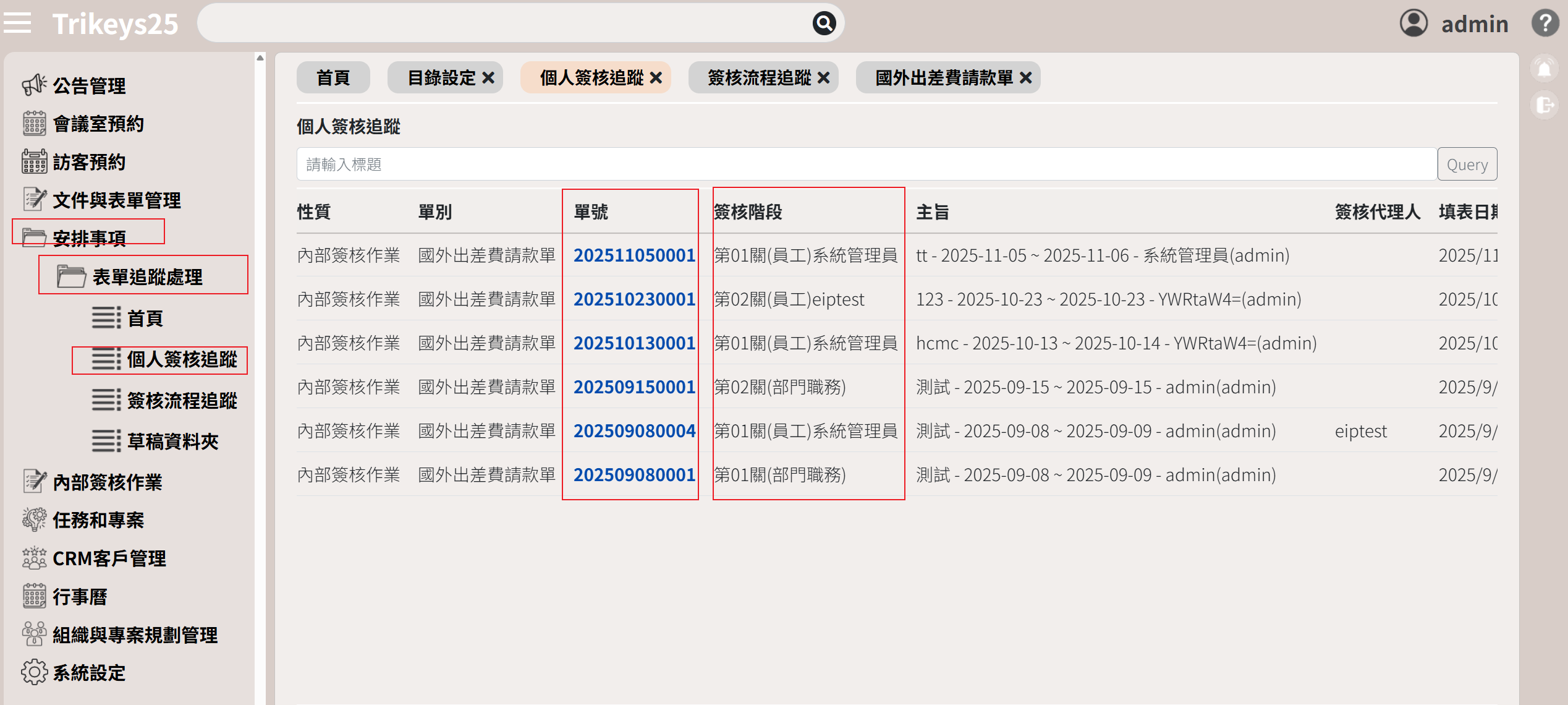Click the notification bell icon
1568x705 pixels.
tap(1544, 69)
